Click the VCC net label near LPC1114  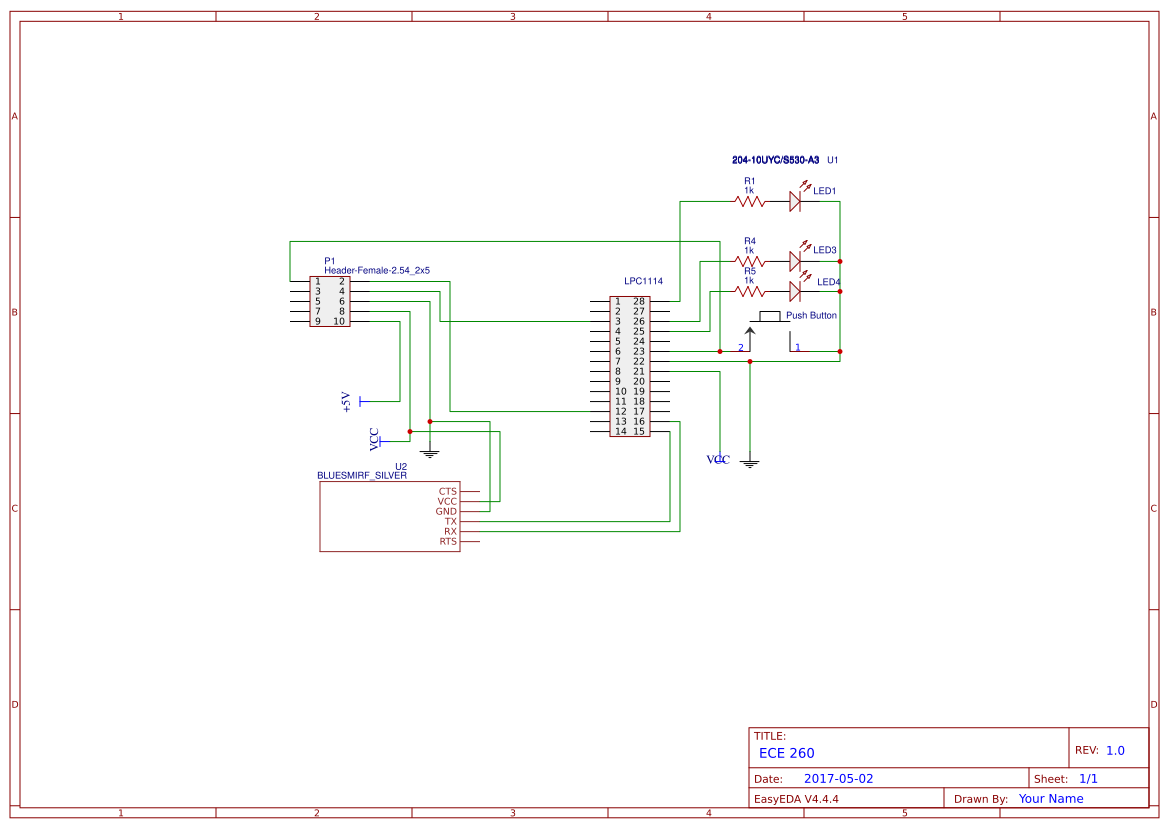tap(718, 460)
